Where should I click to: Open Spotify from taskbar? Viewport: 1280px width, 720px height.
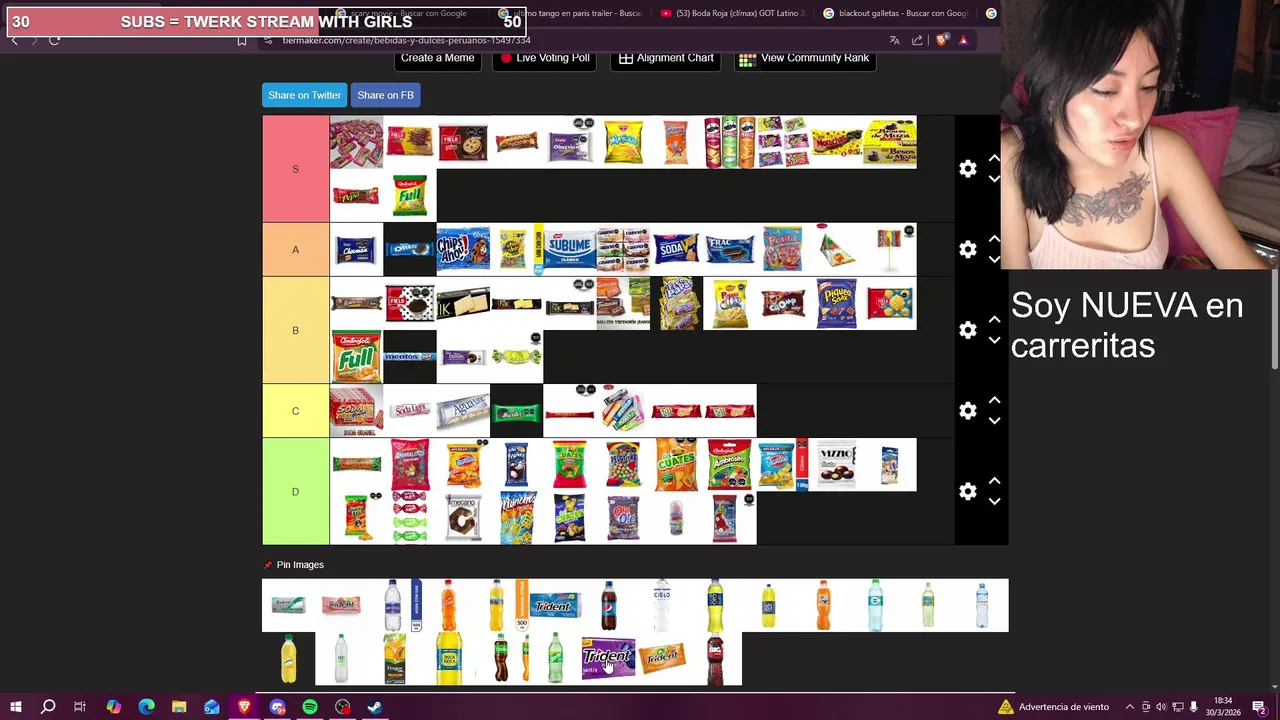coord(310,707)
